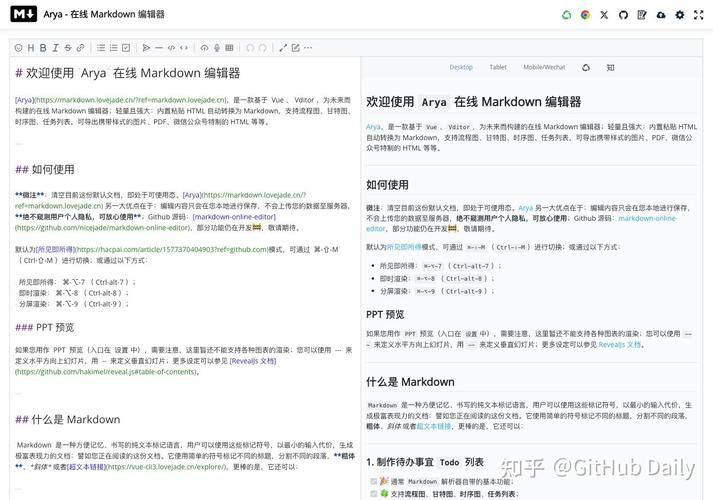This screenshot has width=713, height=500.
Task: Click the cloud upload icon in header
Action: click(661, 15)
